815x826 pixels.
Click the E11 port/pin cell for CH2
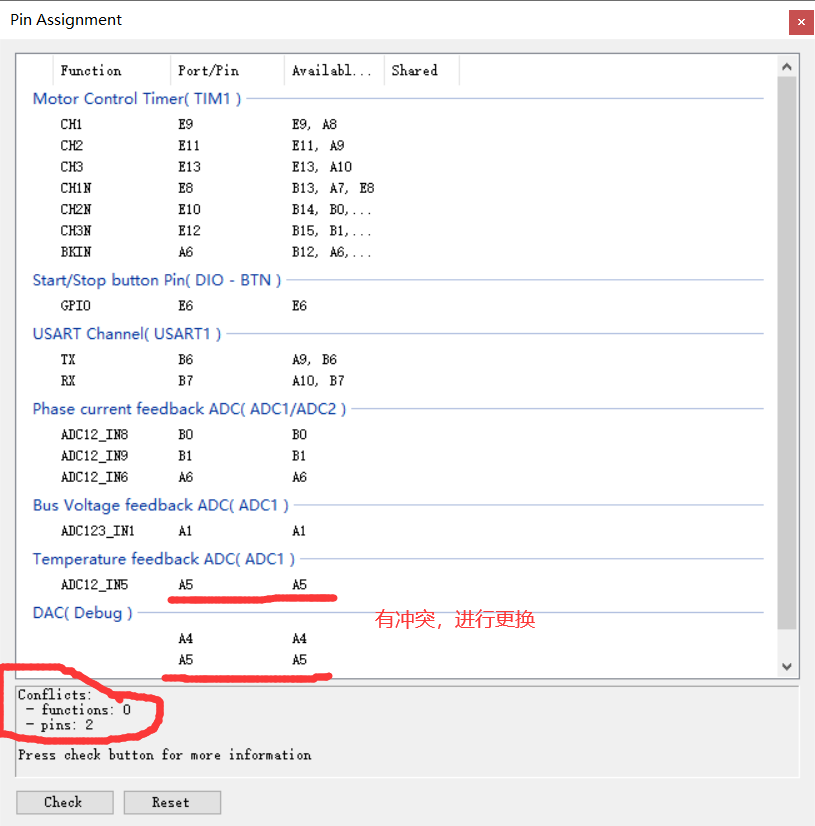coord(189,145)
